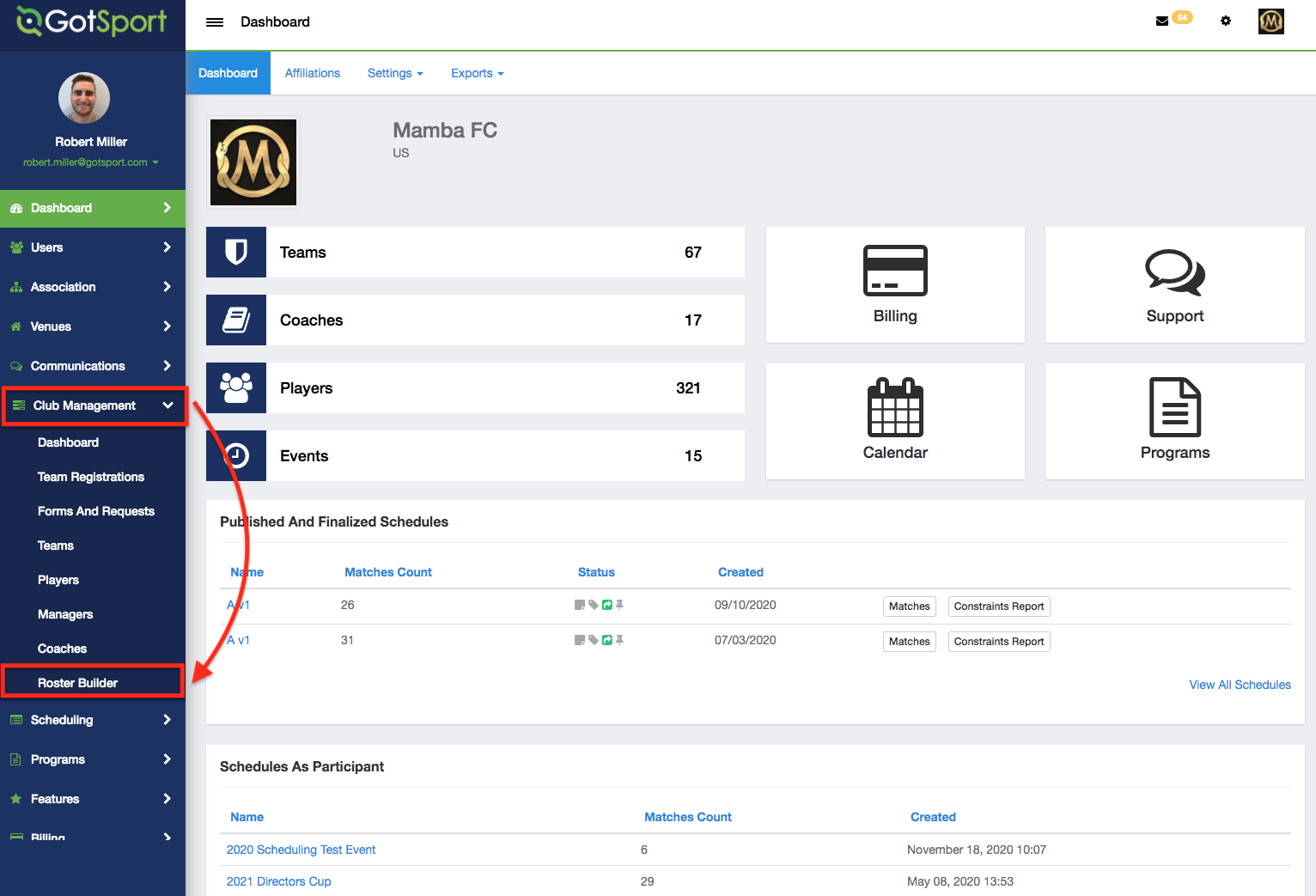Viewport: 1316px width, 896px height.
Task: Open the gear settings icon
Action: [x=1226, y=21]
